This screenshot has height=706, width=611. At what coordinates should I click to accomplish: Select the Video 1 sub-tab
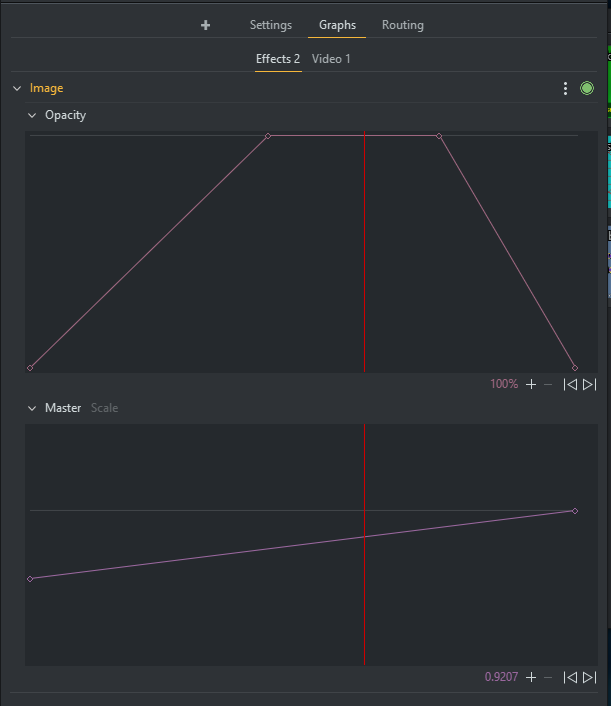click(x=331, y=59)
